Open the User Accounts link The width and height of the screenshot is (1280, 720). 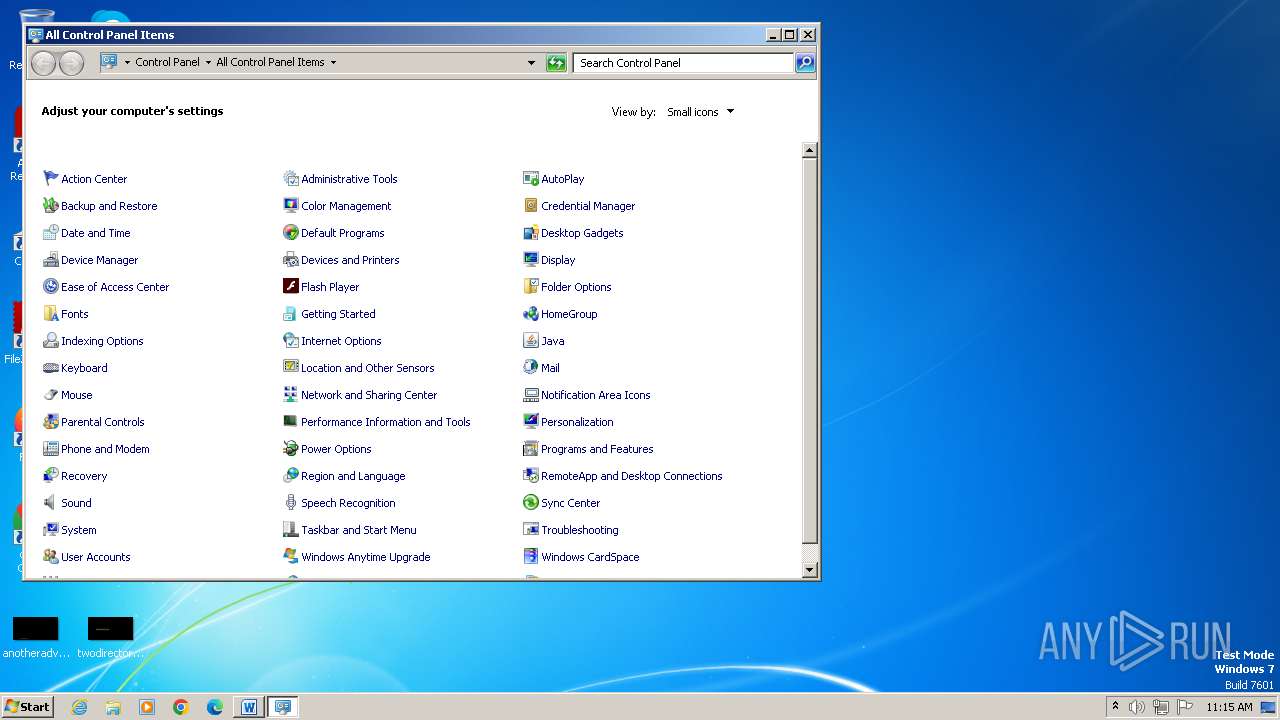[x=96, y=557]
